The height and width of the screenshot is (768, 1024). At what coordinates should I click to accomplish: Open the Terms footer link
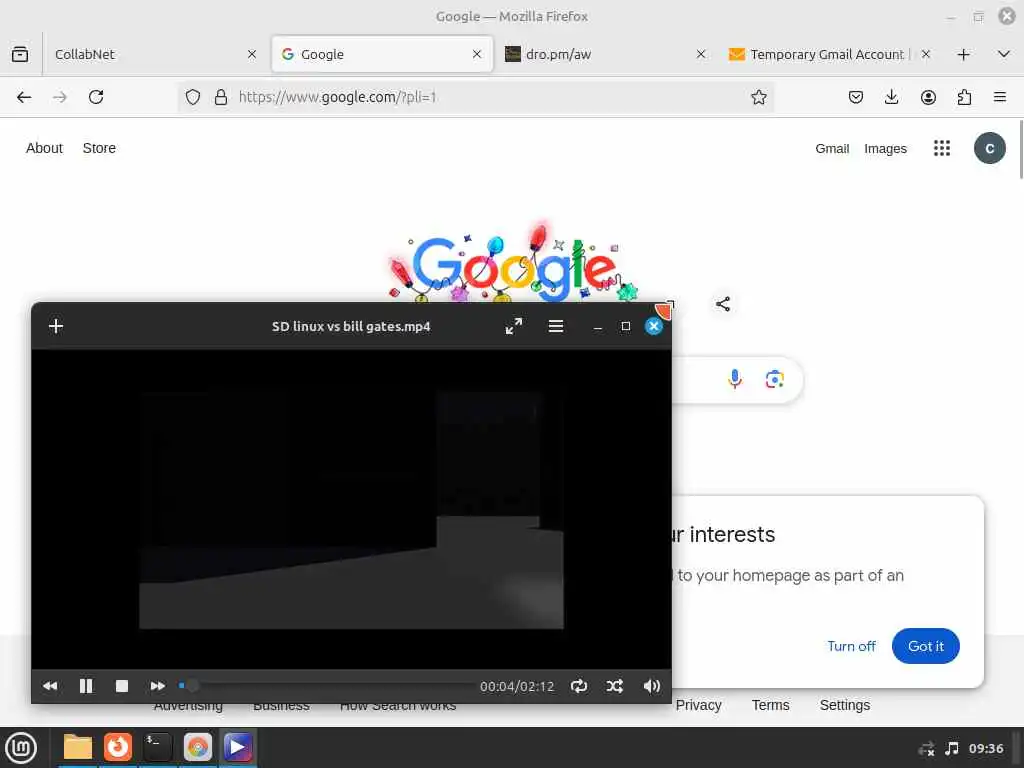(771, 705)
